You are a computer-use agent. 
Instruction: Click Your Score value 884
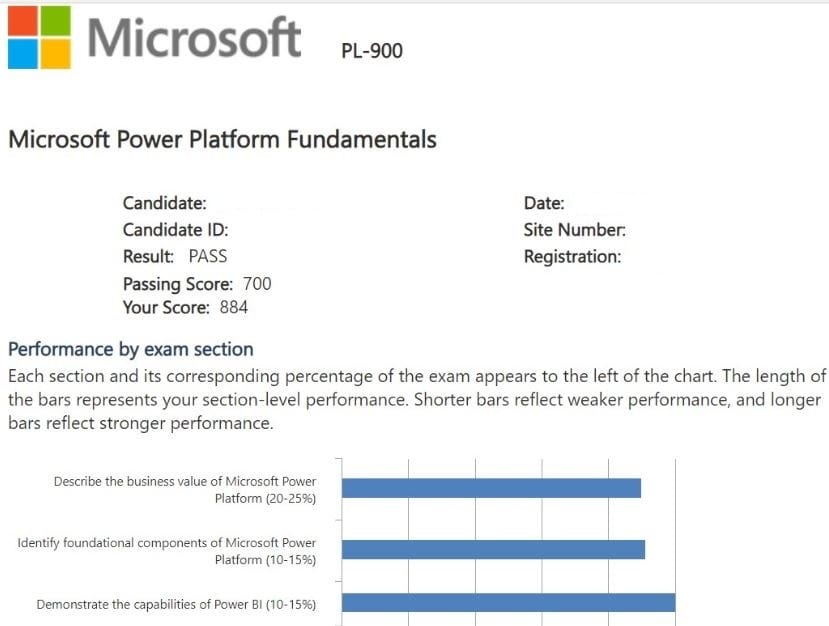tap(233, 308)
